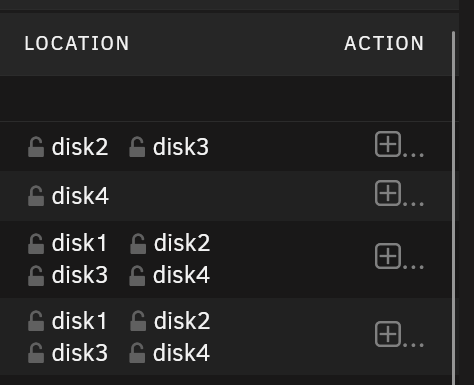Click the disk2 label in the upper four-disk row
This screenshot has width=474, height=385.
coord(182,243)
